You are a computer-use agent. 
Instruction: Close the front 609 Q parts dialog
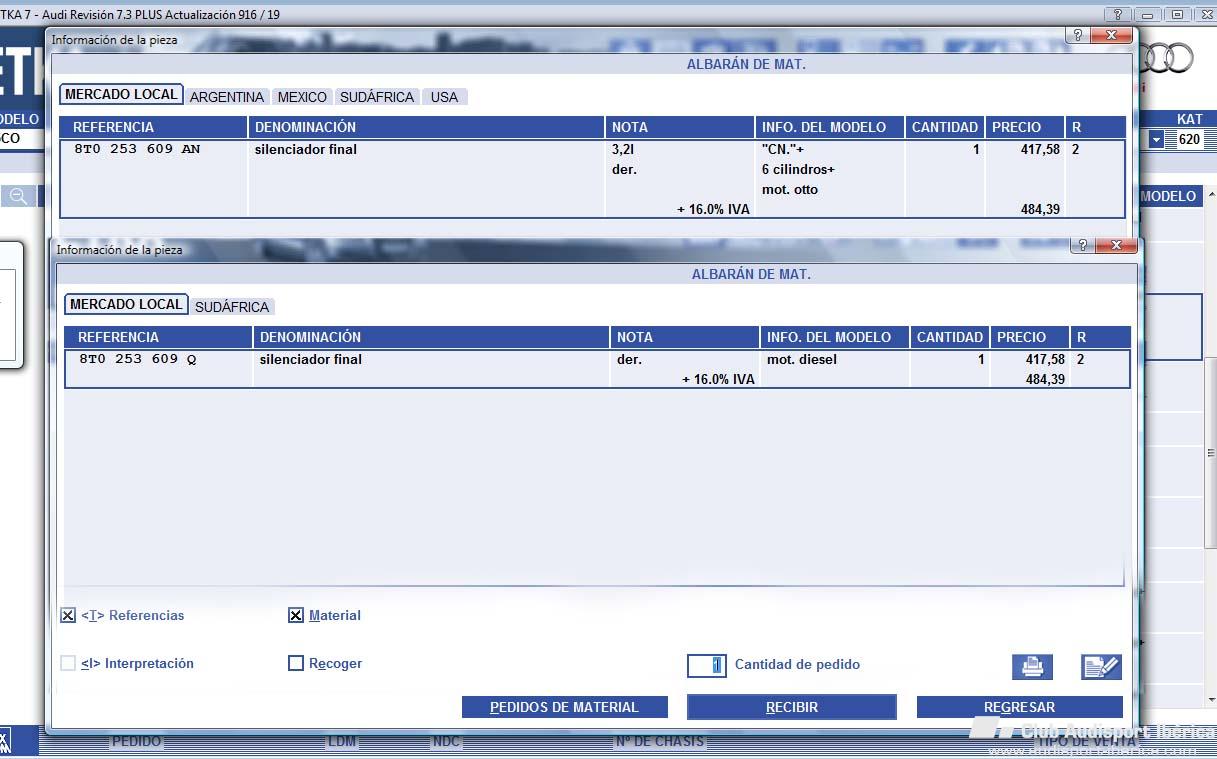[x=1115, y=245]
